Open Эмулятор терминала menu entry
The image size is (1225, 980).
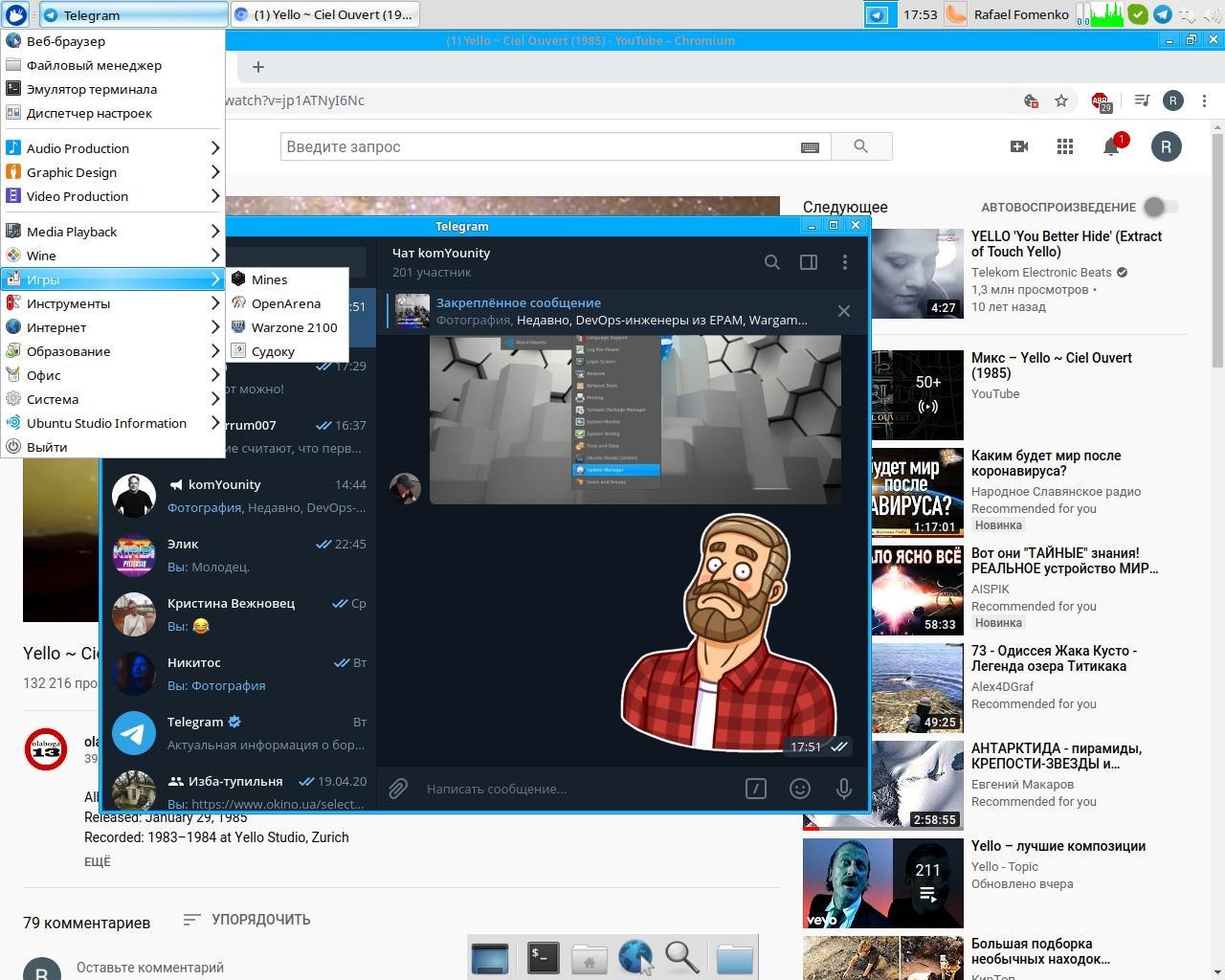pos(113,89)
